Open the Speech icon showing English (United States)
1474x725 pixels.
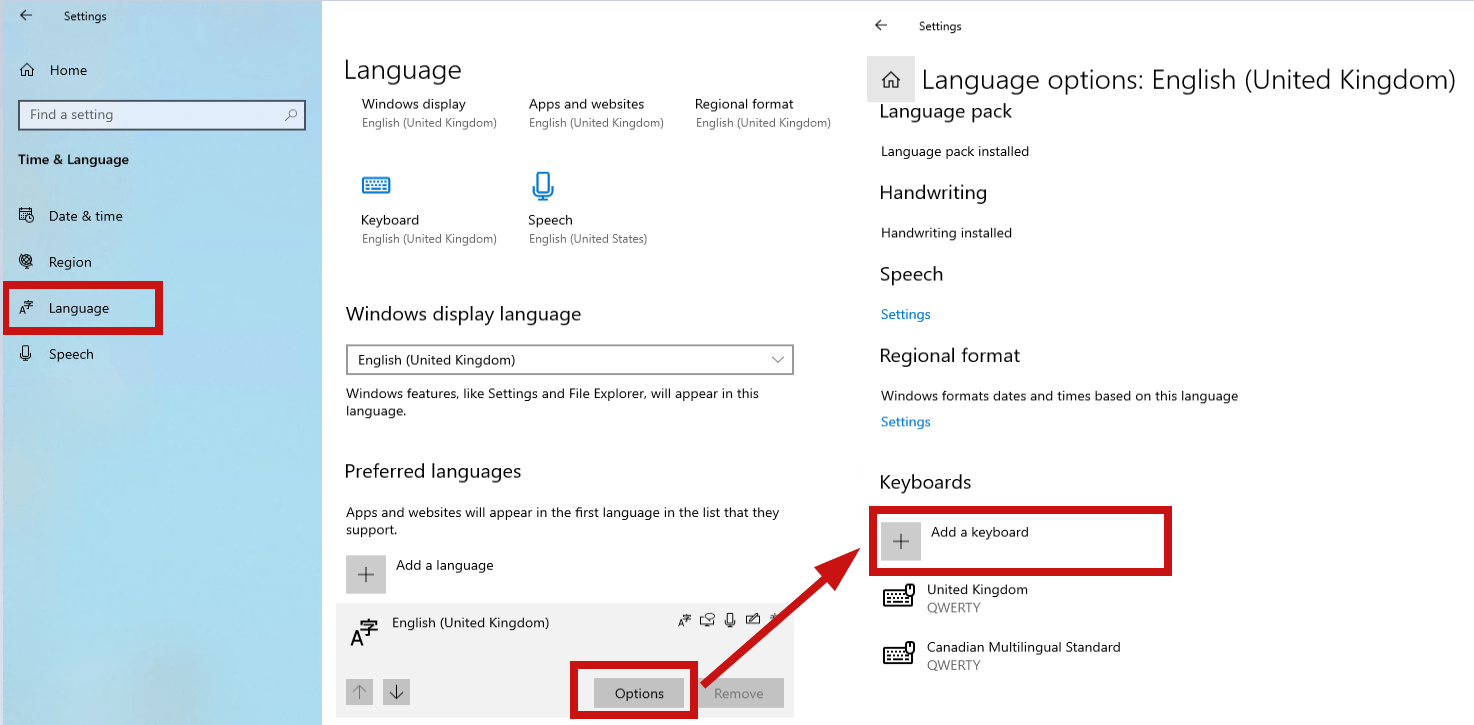[x=542, y=185]
